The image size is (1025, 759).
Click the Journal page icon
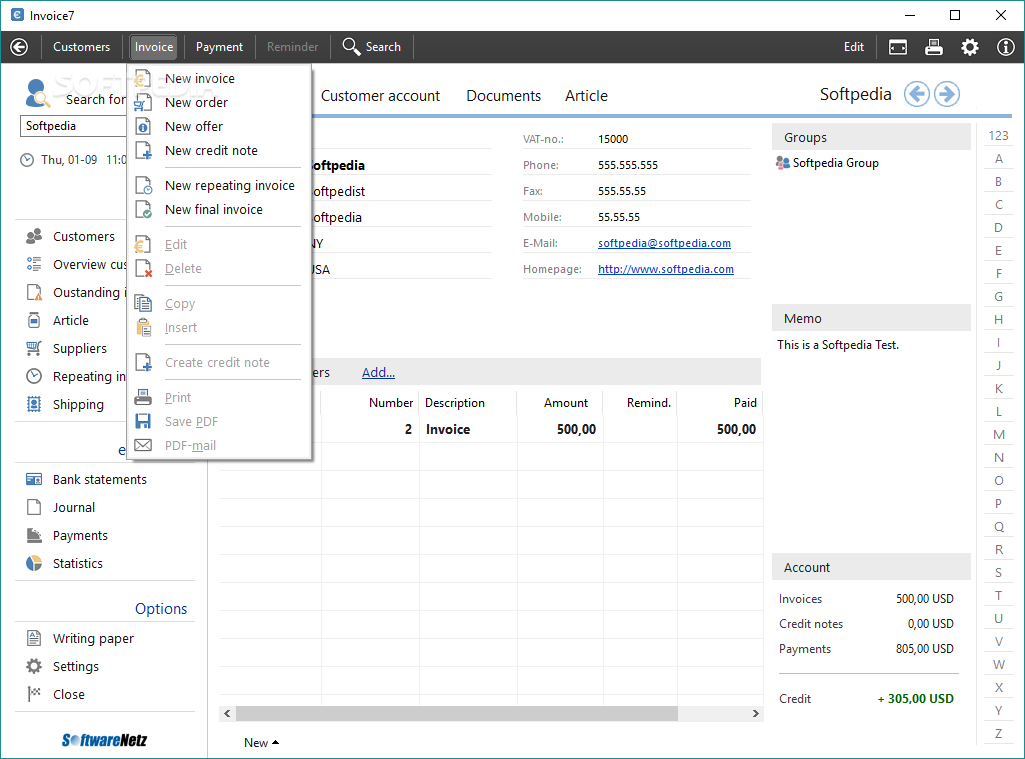pyautogui.click(x=34, y=507)
